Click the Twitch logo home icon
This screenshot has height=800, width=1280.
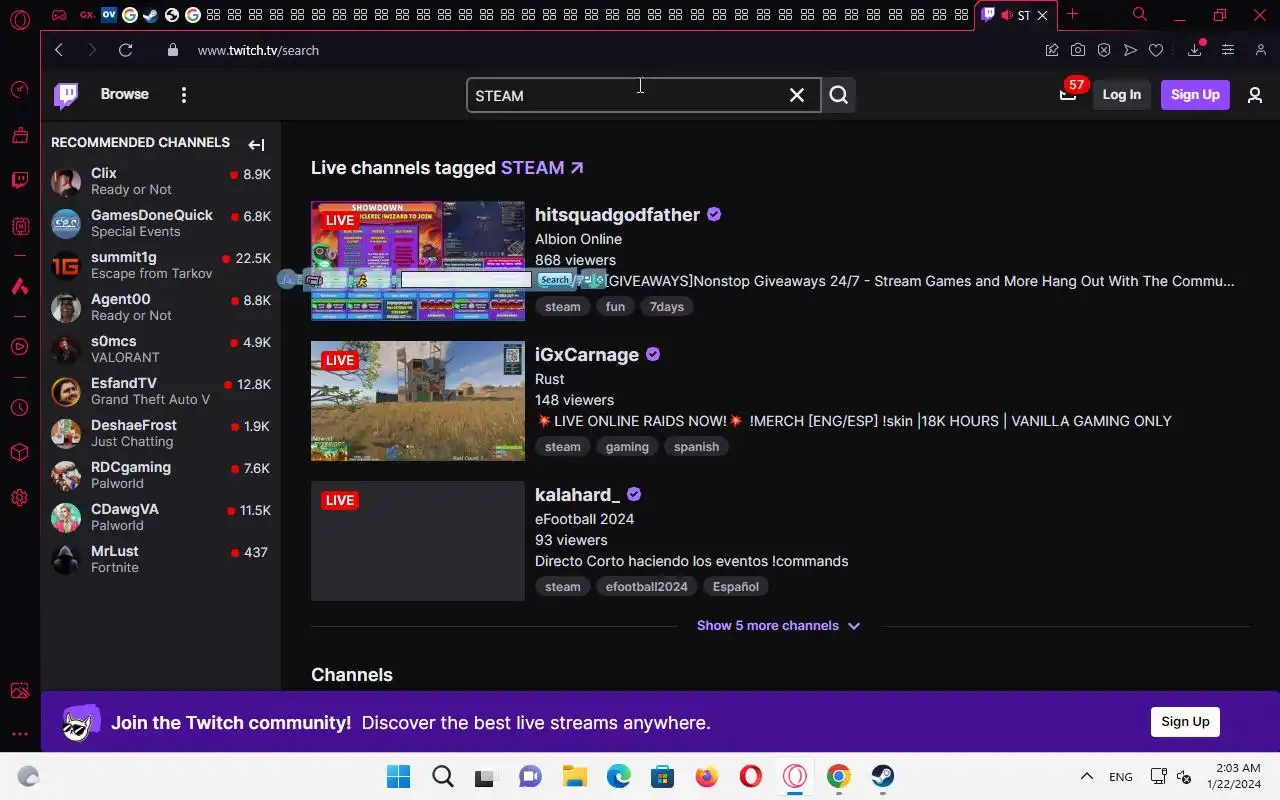66,95
